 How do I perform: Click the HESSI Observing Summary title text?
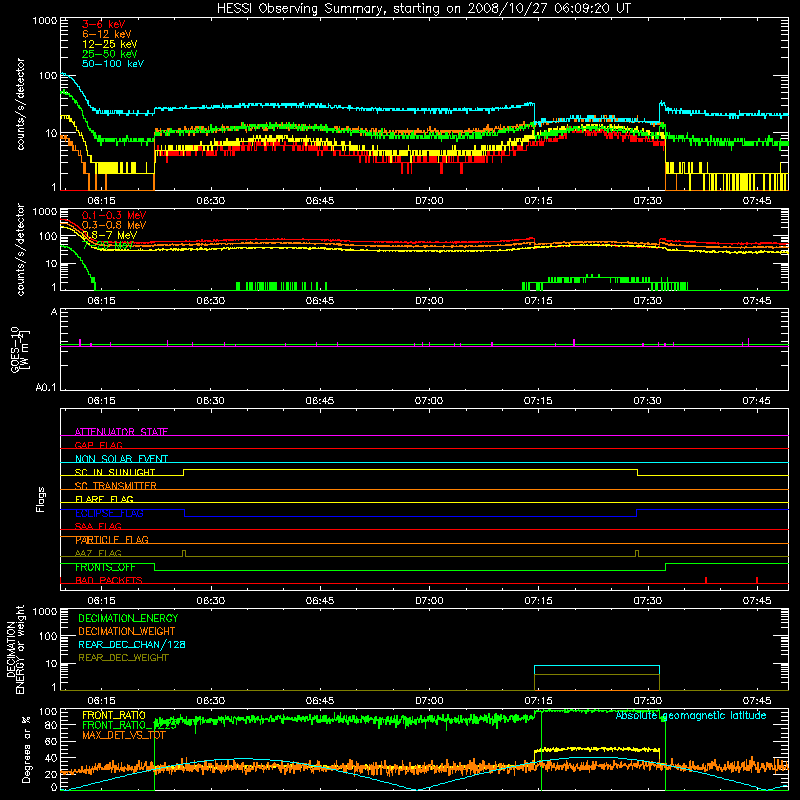coord(424,9)
